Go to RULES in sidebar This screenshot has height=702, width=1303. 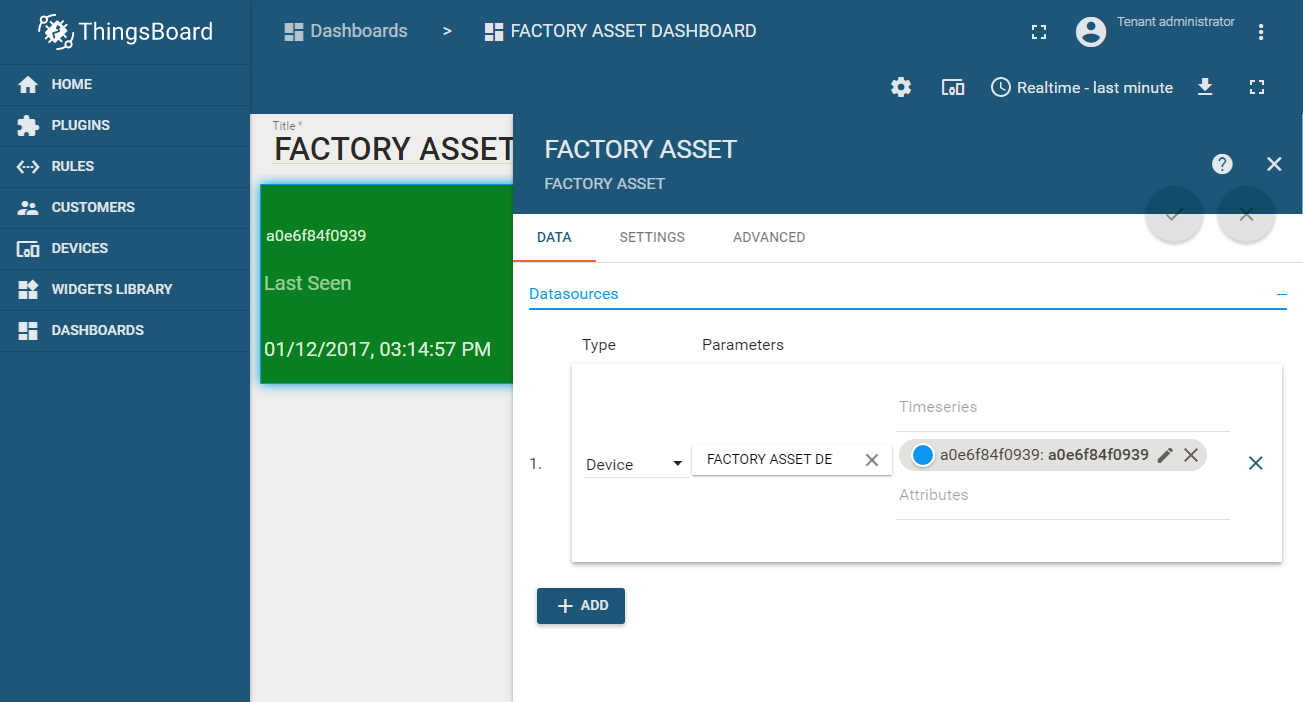[125, 167]
